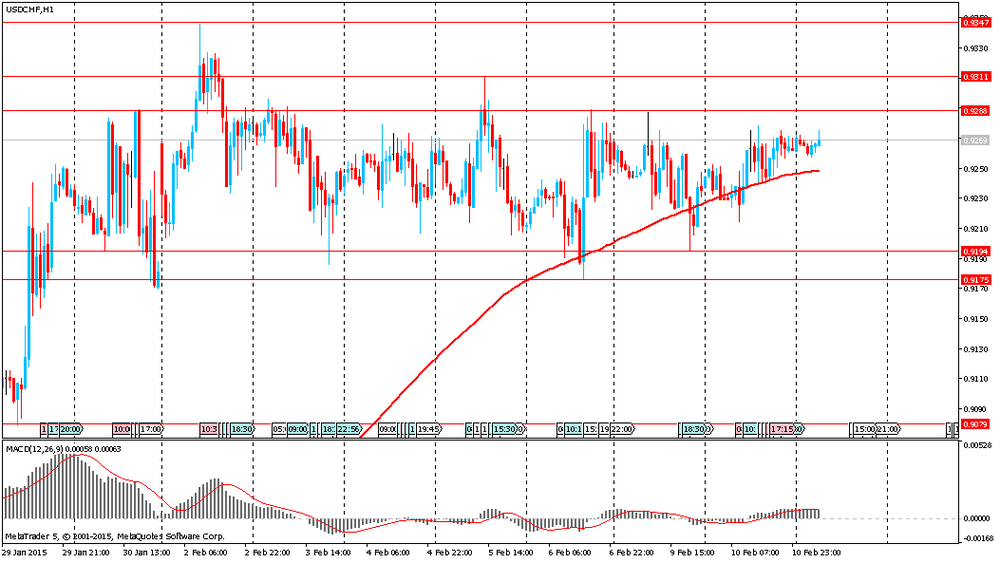
Task: Click the blue 09:00 event flag
Action: [x=298, y=430]
